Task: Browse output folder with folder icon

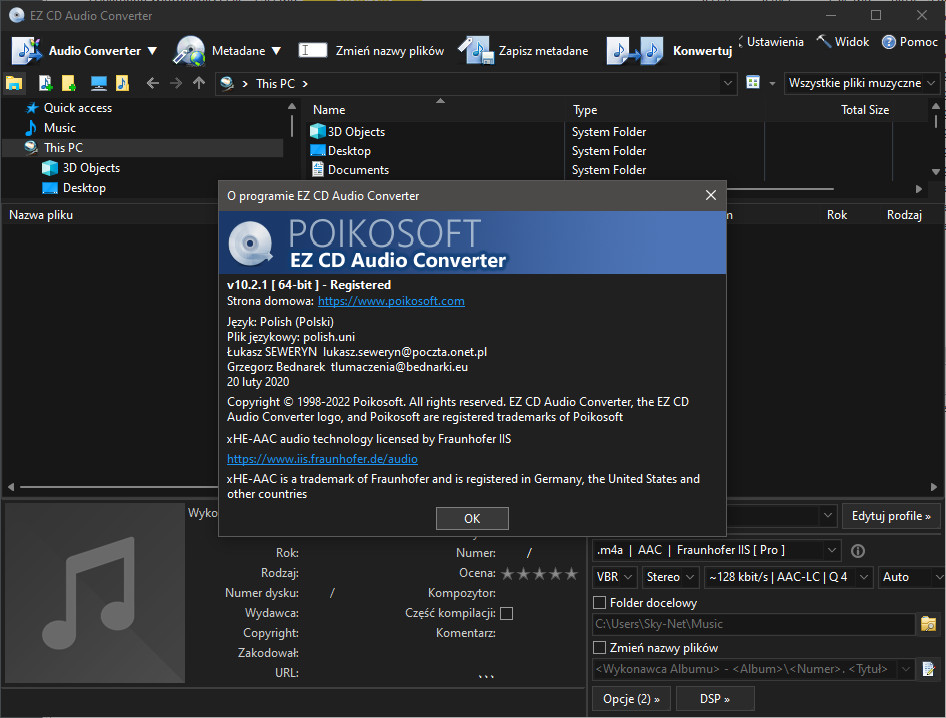Action: pos(929,624)
